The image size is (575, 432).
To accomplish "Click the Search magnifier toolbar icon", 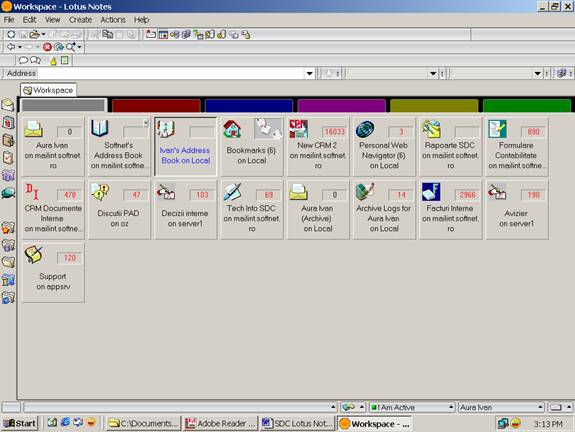I will point(70,47).
